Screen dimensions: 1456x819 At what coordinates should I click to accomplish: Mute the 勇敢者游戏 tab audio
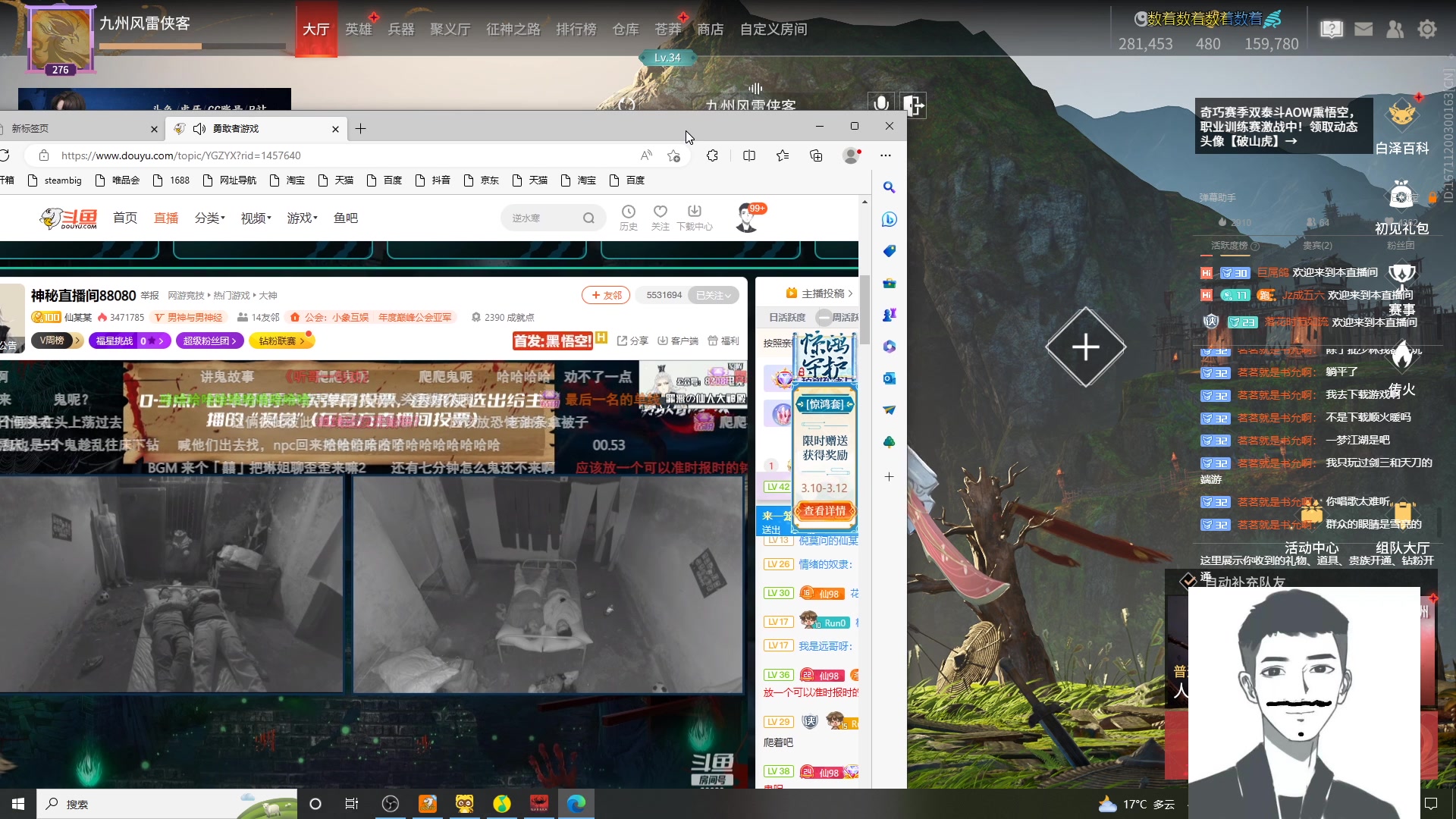199,129
